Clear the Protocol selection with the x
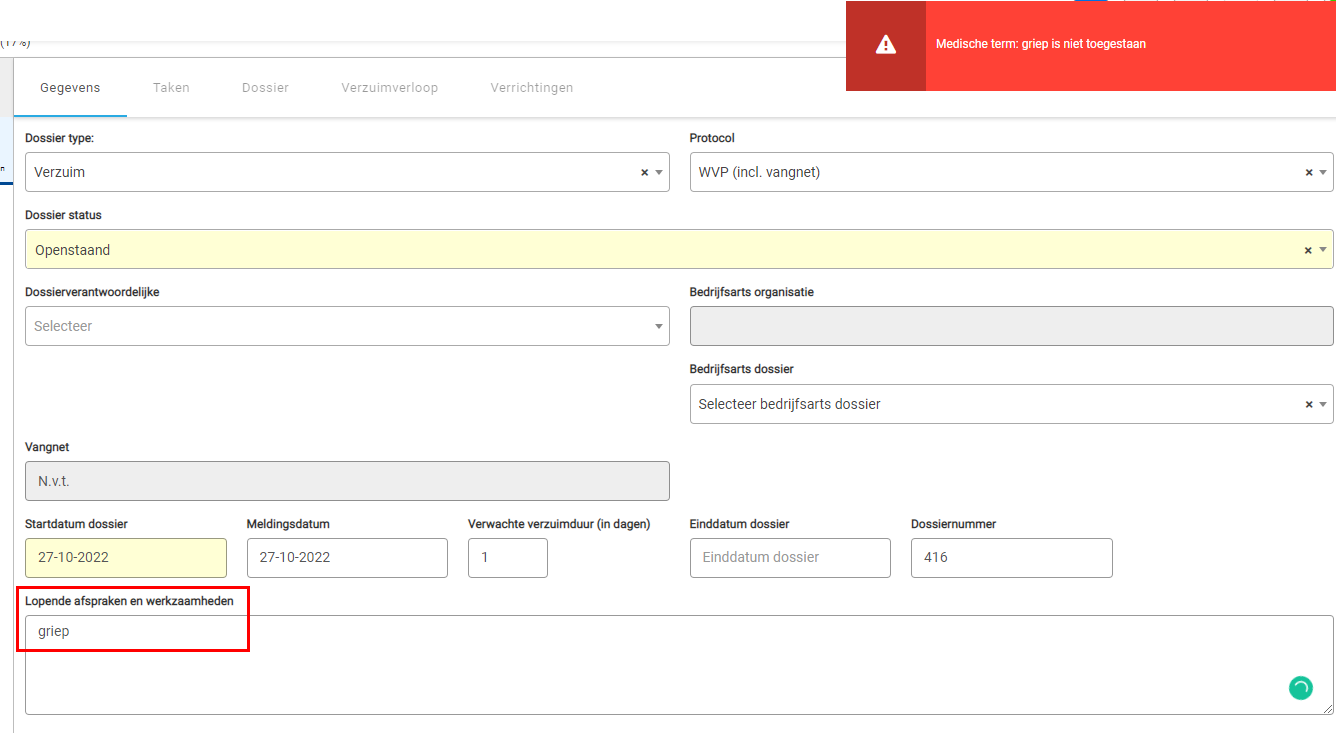This screenshot has height=733, width=1336. point(1309,173)
